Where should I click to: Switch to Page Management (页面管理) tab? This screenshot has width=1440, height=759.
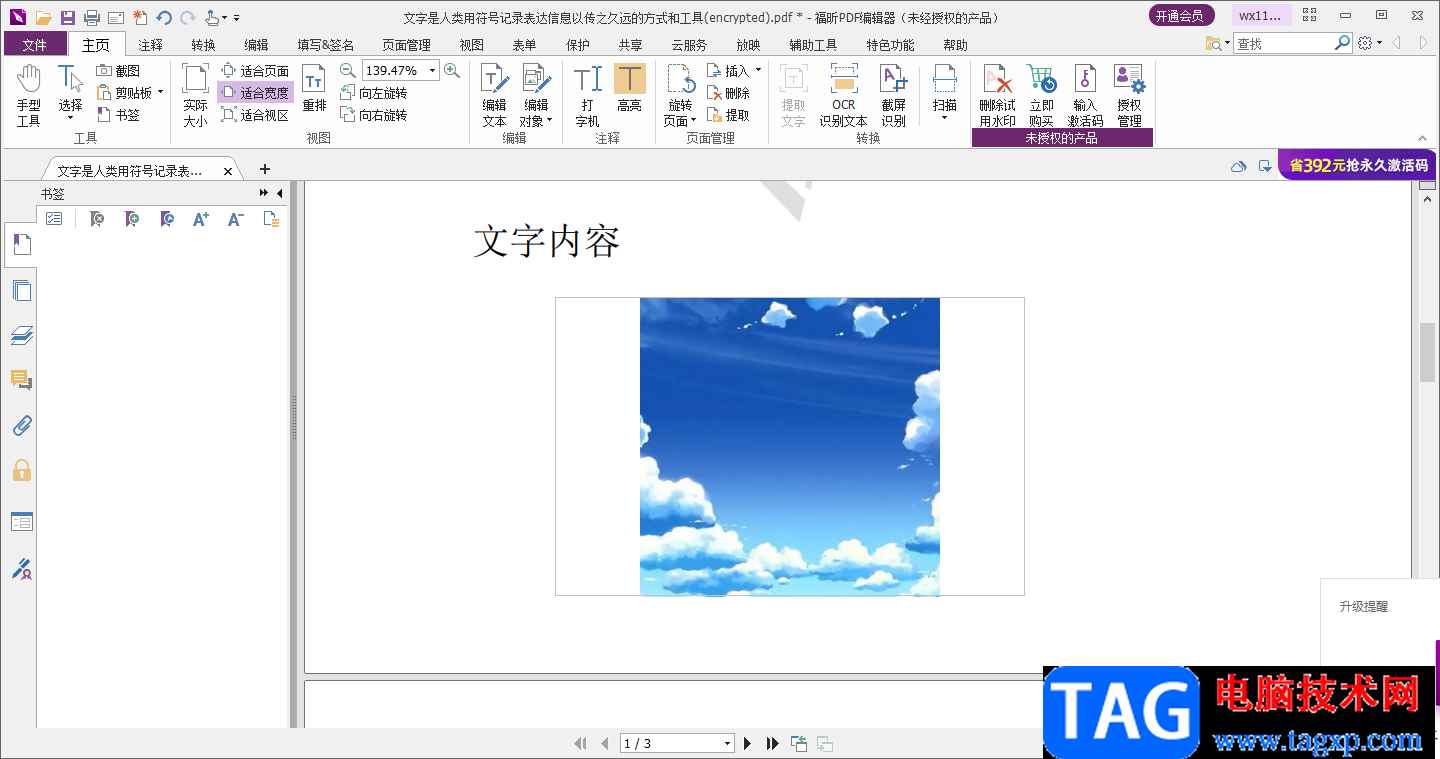406,45
